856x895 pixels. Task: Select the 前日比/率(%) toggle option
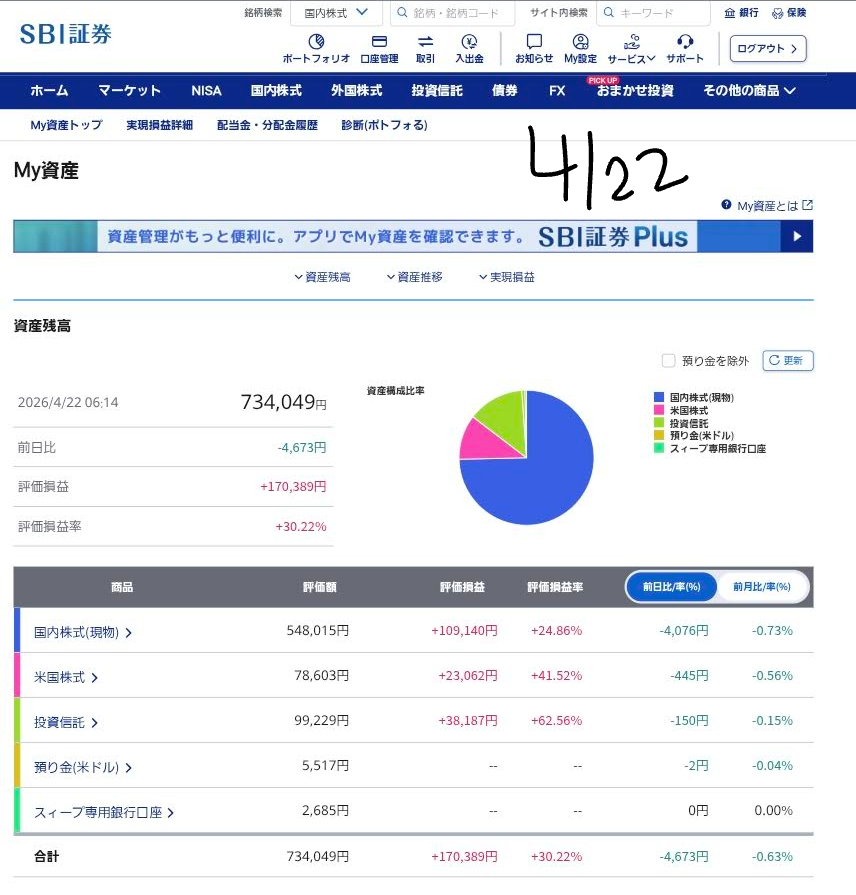(x=671, y=587)
